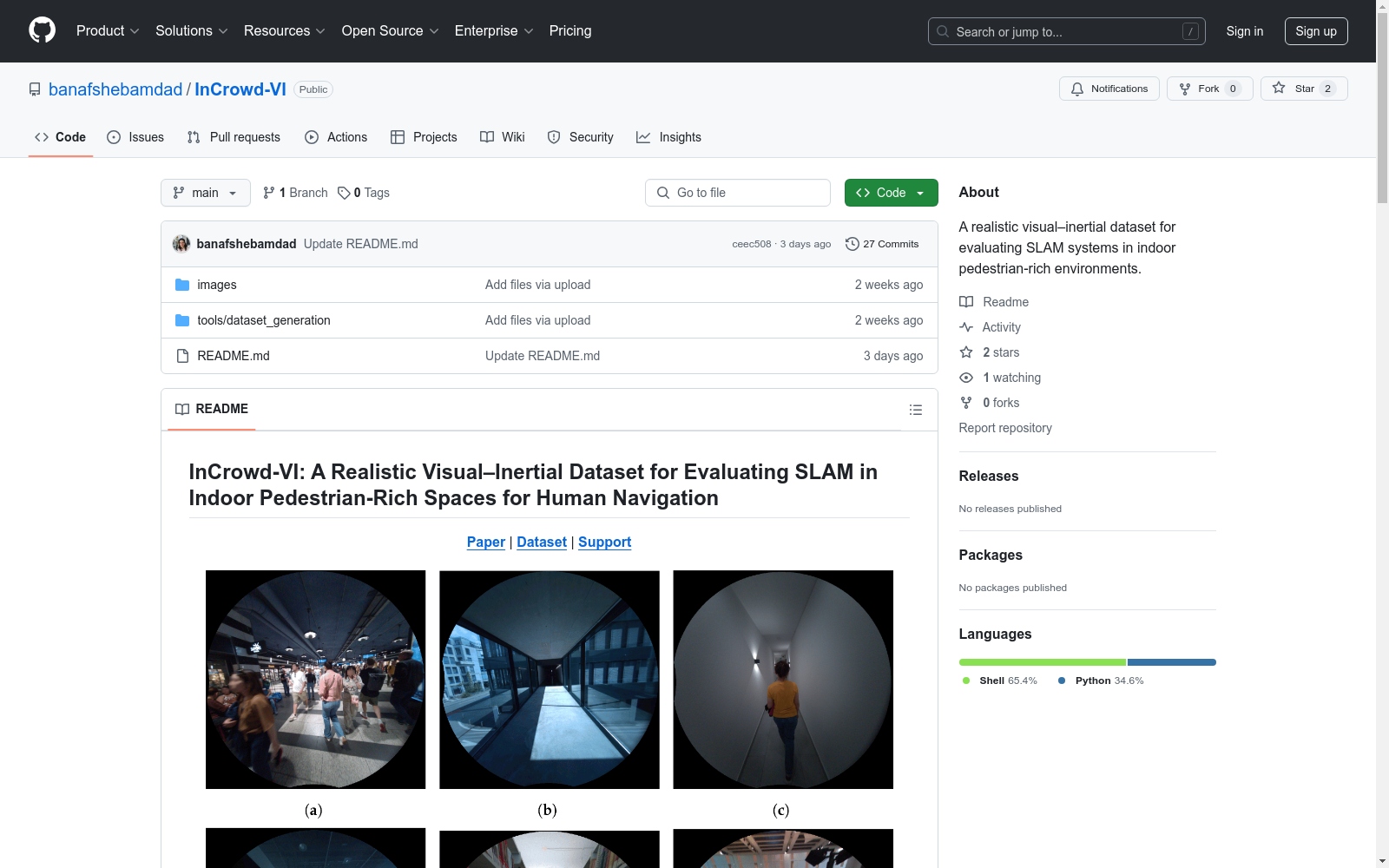Click the commit history clock icon
This screenshot has width=1389, height=868.
(x=852, y=244)
